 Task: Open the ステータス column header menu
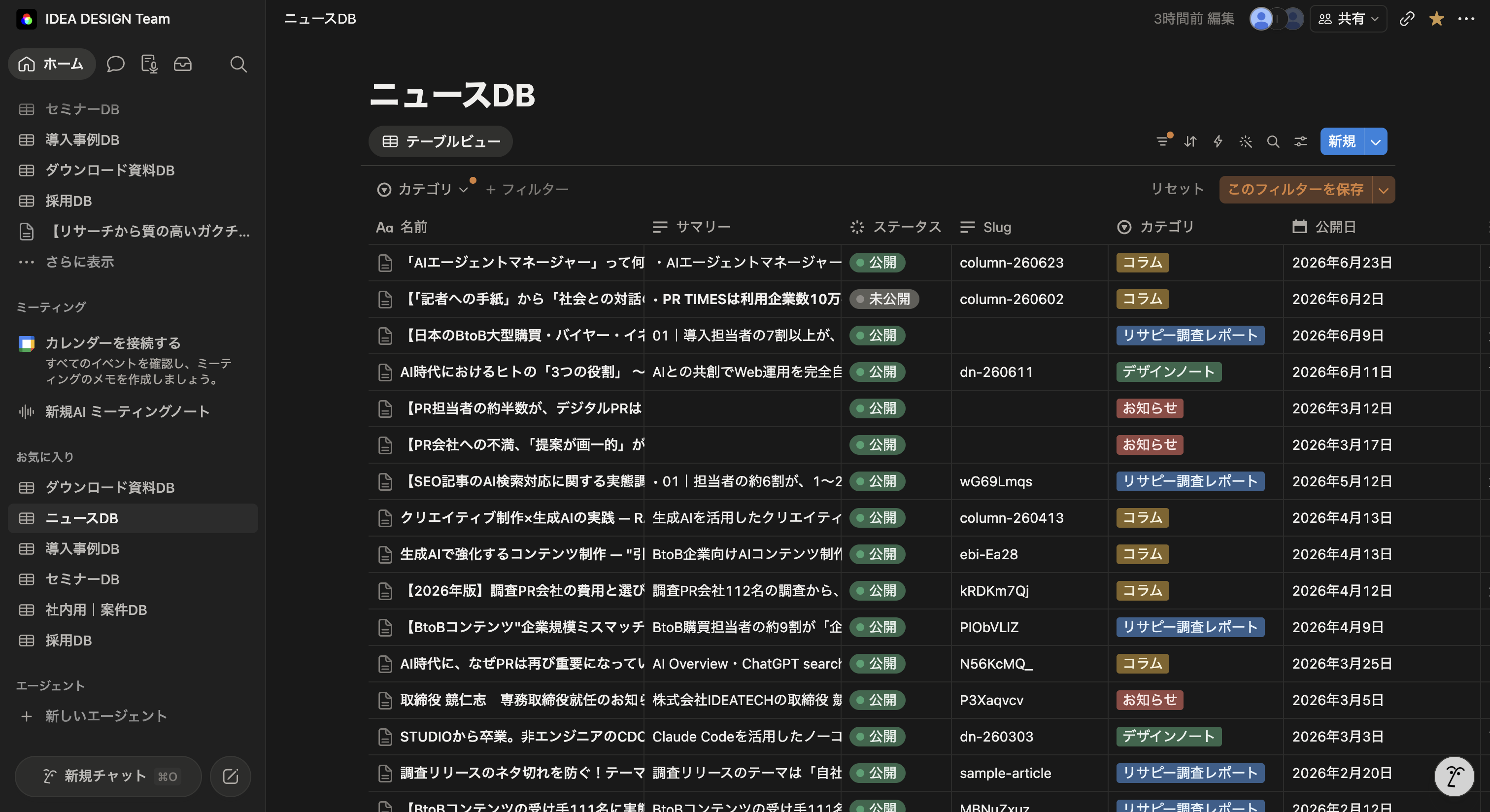895,227
